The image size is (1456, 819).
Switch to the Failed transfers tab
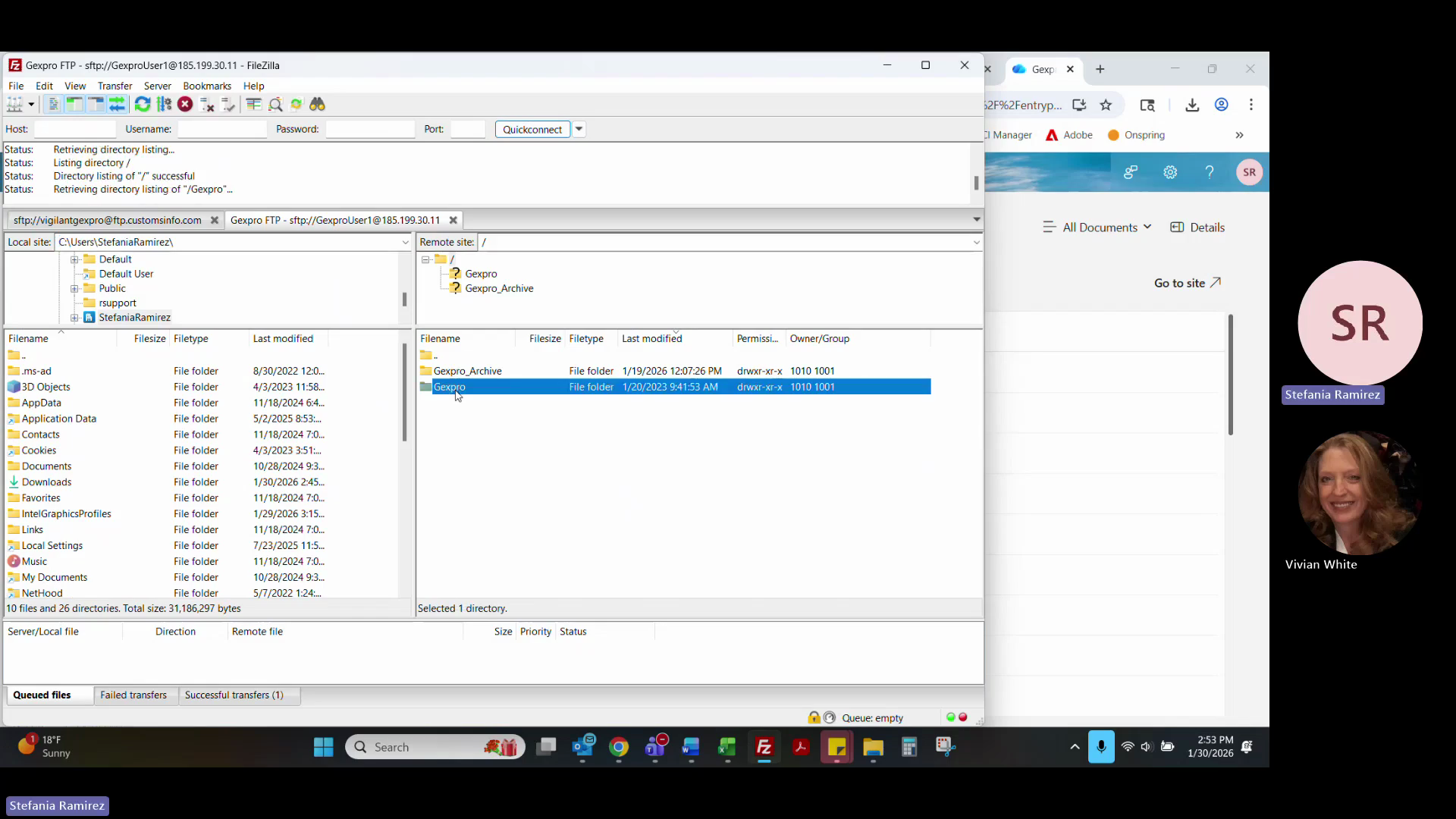(133, 695)
